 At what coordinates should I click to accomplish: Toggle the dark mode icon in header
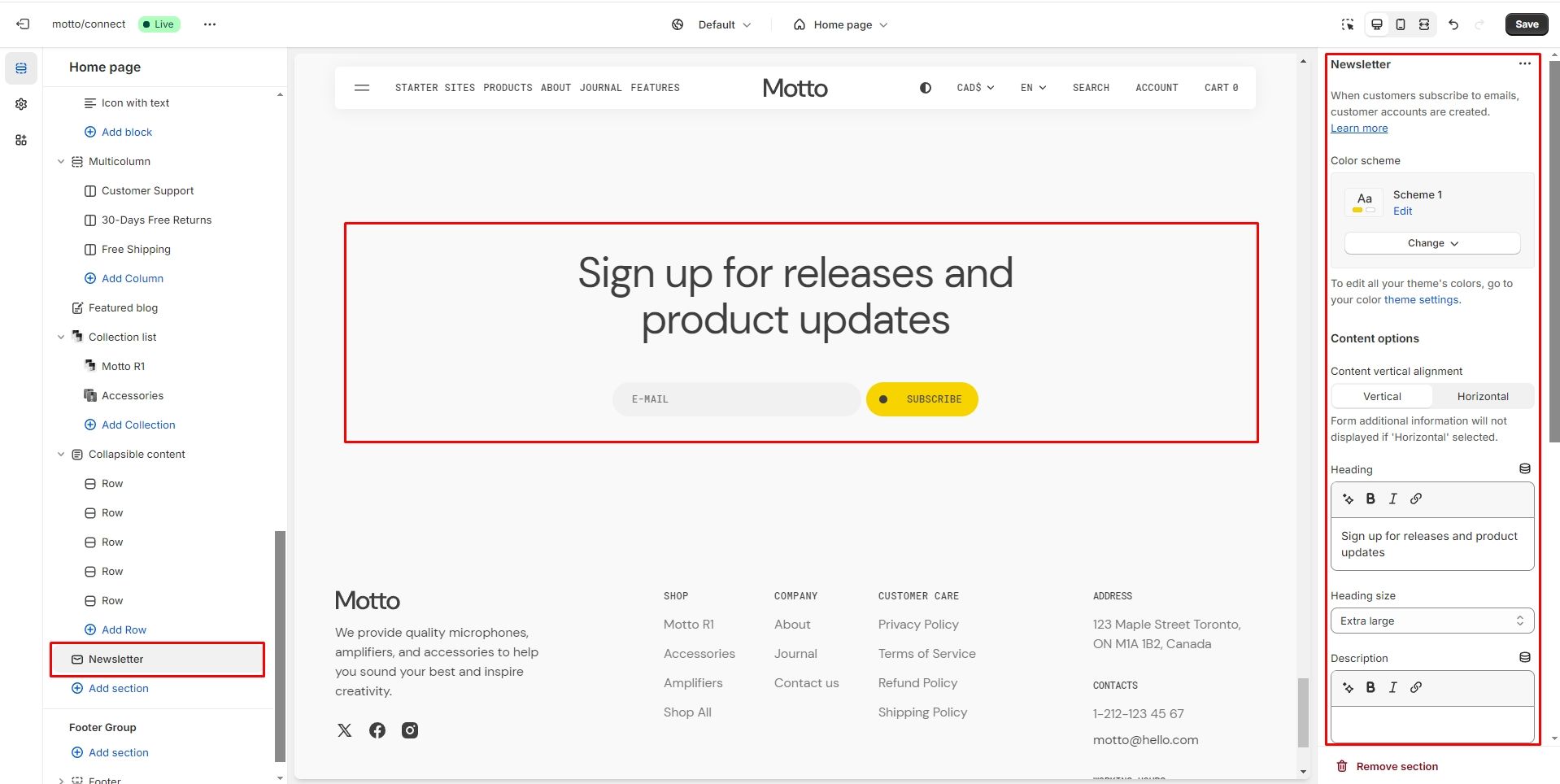click(x=926, y=88)
